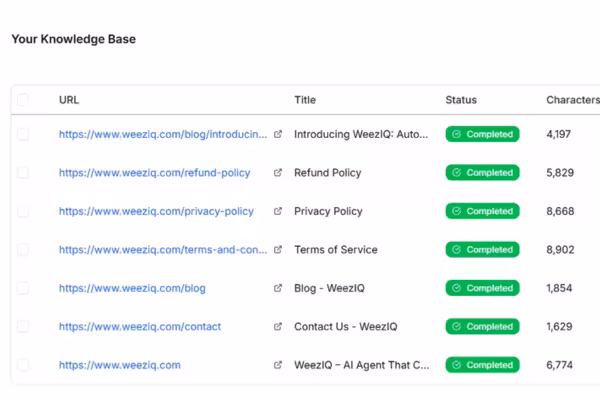Open external link icon for refund-policy URL
The width and height of the screenshot is (600, 400).
(278, 173)
